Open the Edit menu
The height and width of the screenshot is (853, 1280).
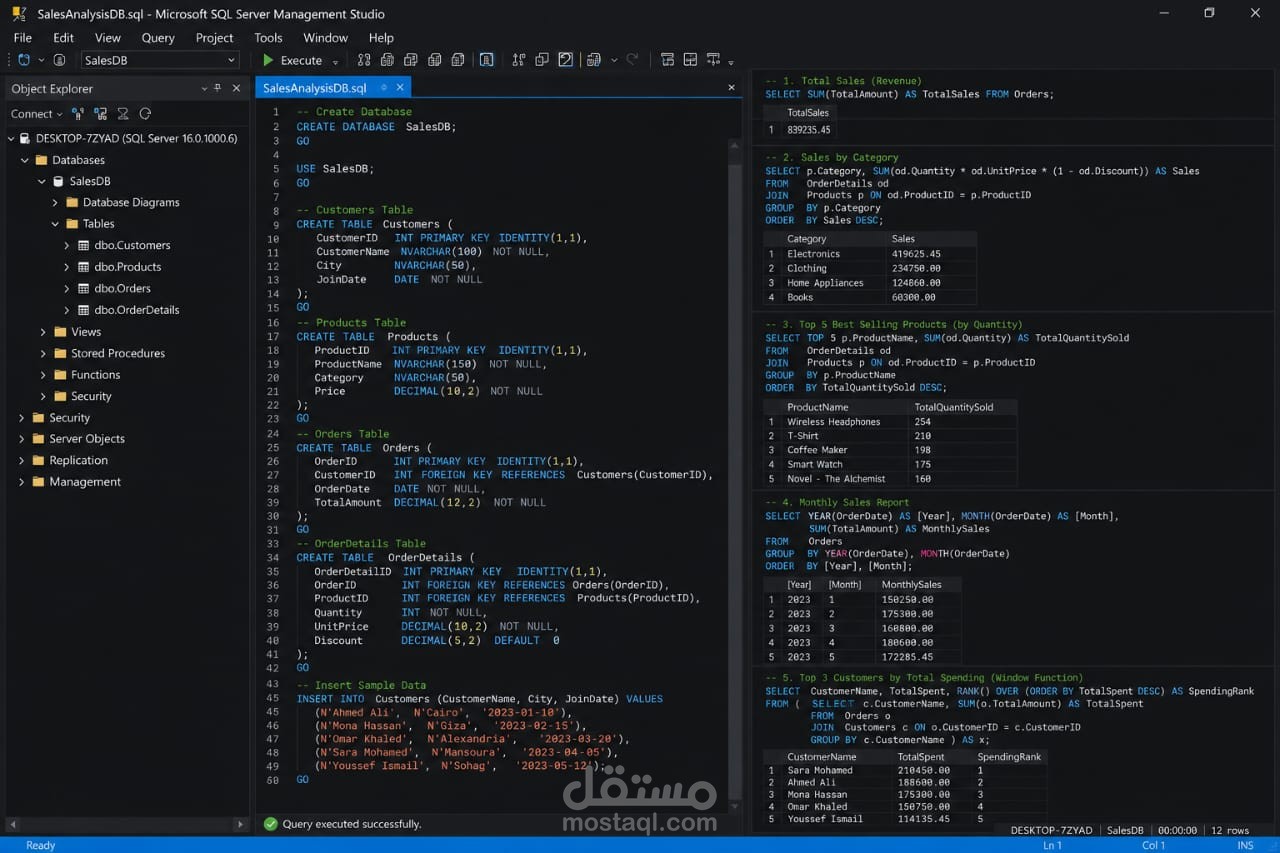63,37
